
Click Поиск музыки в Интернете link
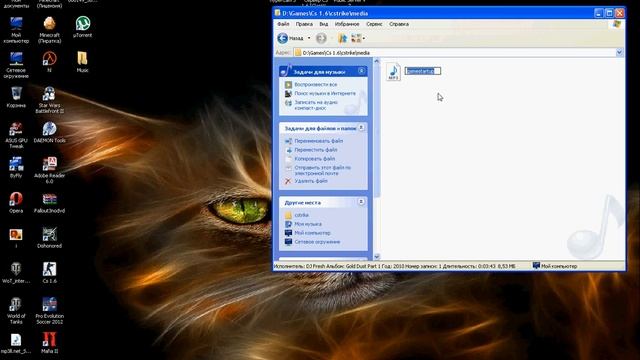(x=325, y=93)
